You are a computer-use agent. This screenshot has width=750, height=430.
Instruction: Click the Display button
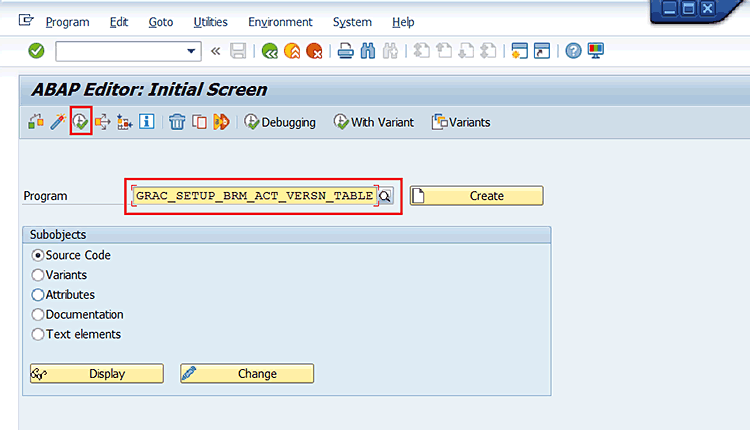tap(97, 374)
